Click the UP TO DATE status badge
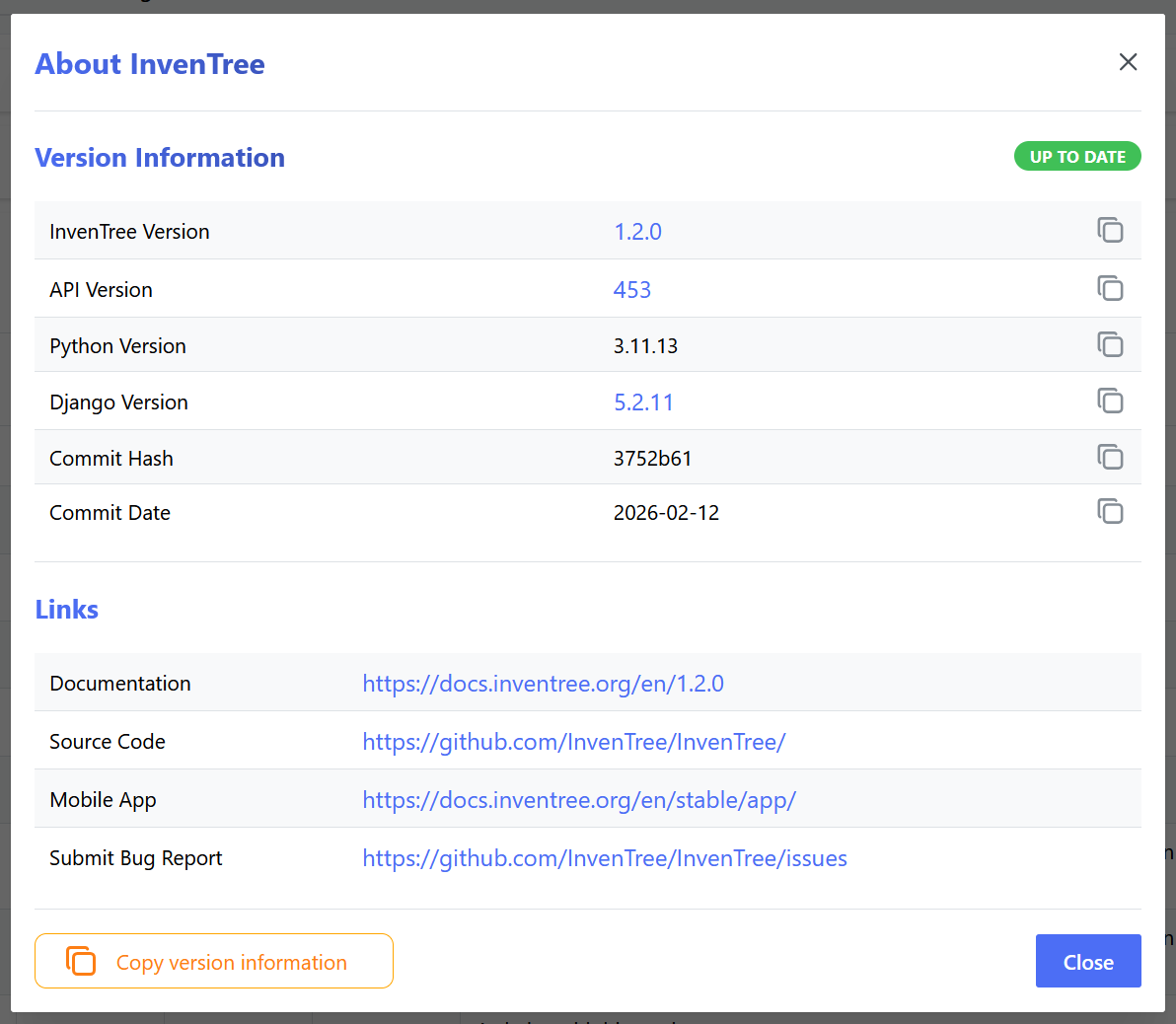Viewport: 1176px width, 1024px height. point(1076,157)
